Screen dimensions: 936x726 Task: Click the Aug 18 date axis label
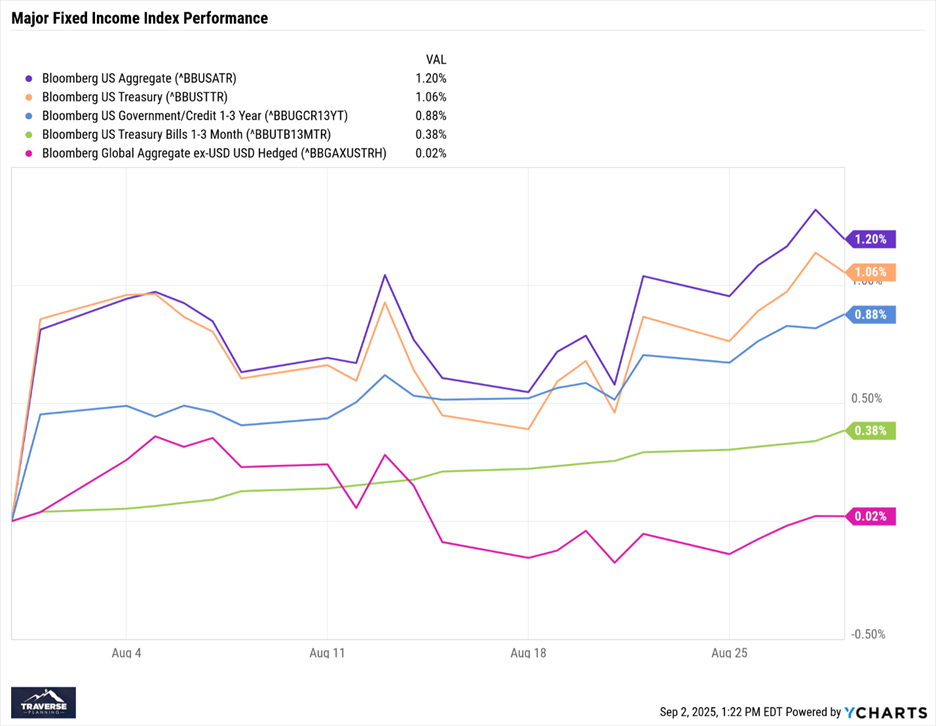(x=528, y=652)
